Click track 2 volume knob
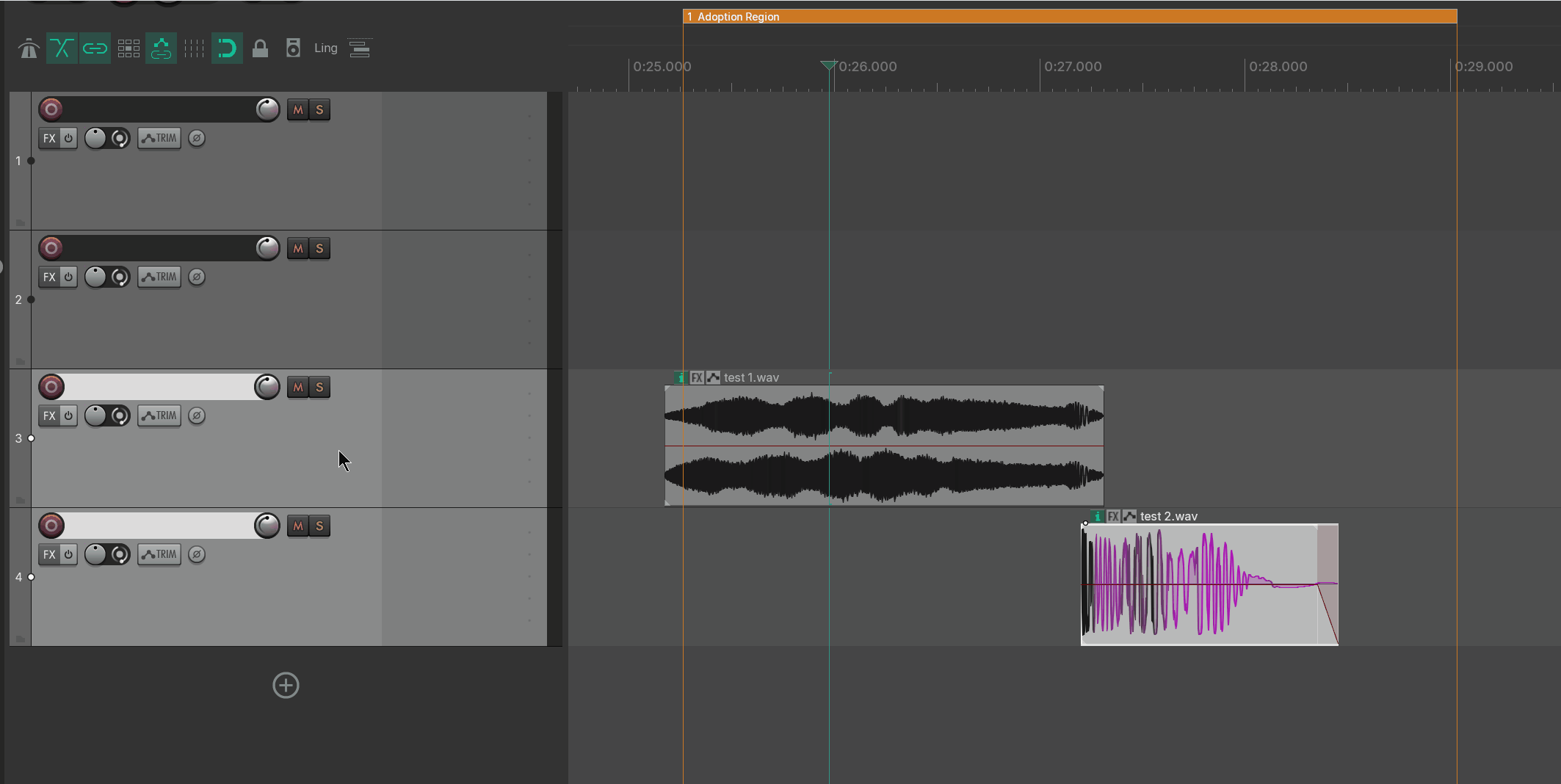 tap(267, 248)
